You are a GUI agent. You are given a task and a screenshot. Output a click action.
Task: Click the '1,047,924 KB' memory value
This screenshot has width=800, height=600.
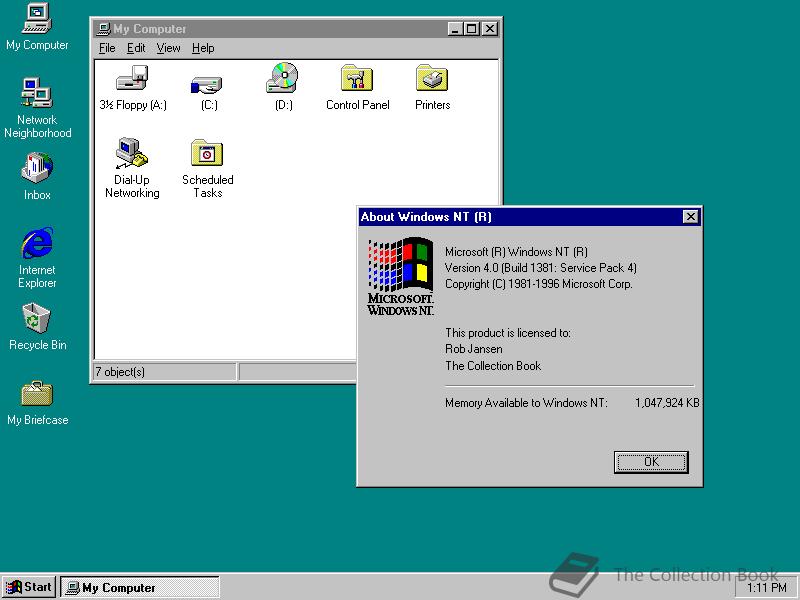(x=667, y=403)
